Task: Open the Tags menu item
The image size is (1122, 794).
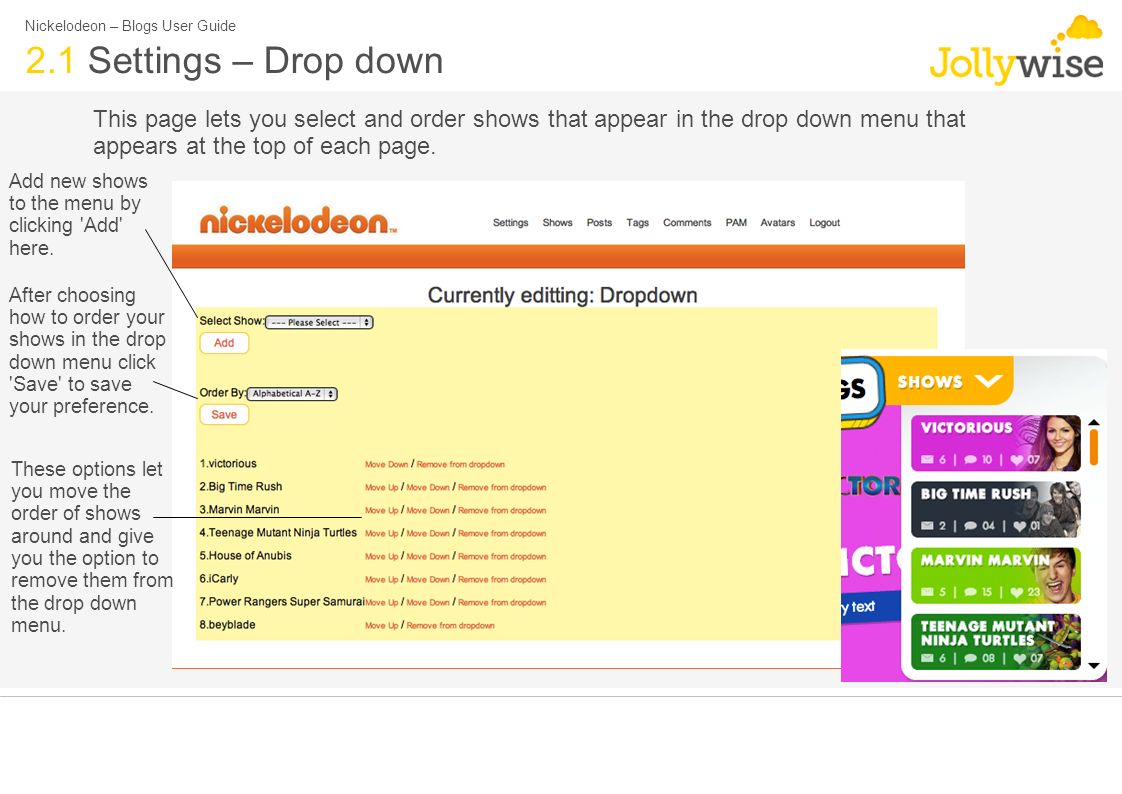Action: [x=637, y=222]
